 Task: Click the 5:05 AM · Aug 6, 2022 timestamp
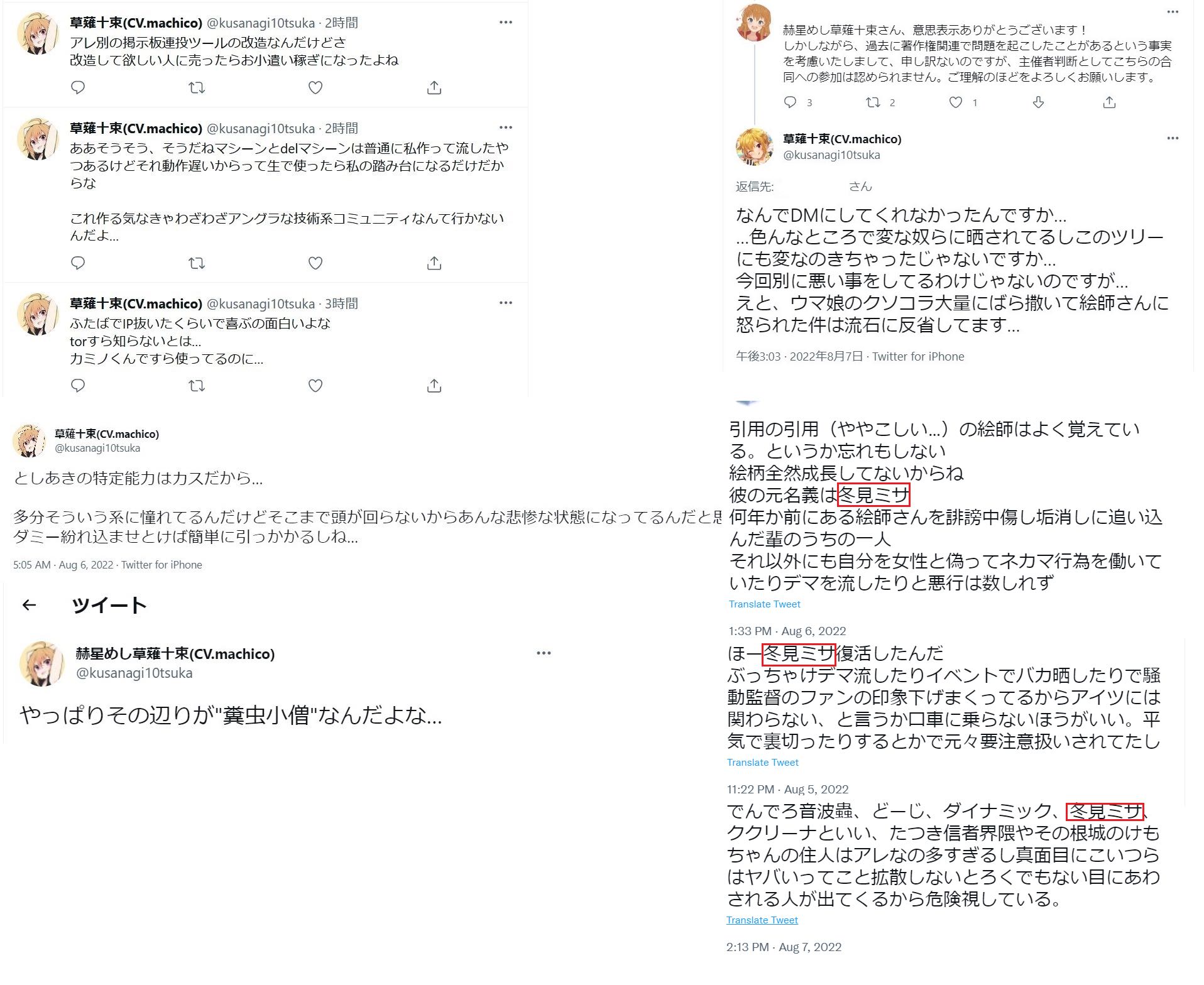point(63,565)
